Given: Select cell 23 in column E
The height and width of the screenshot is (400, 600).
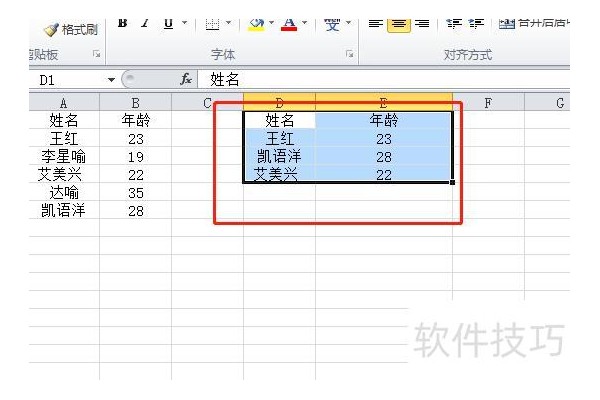Looking at the screenshot, I should pyautogui.click(x=384, y=138).
